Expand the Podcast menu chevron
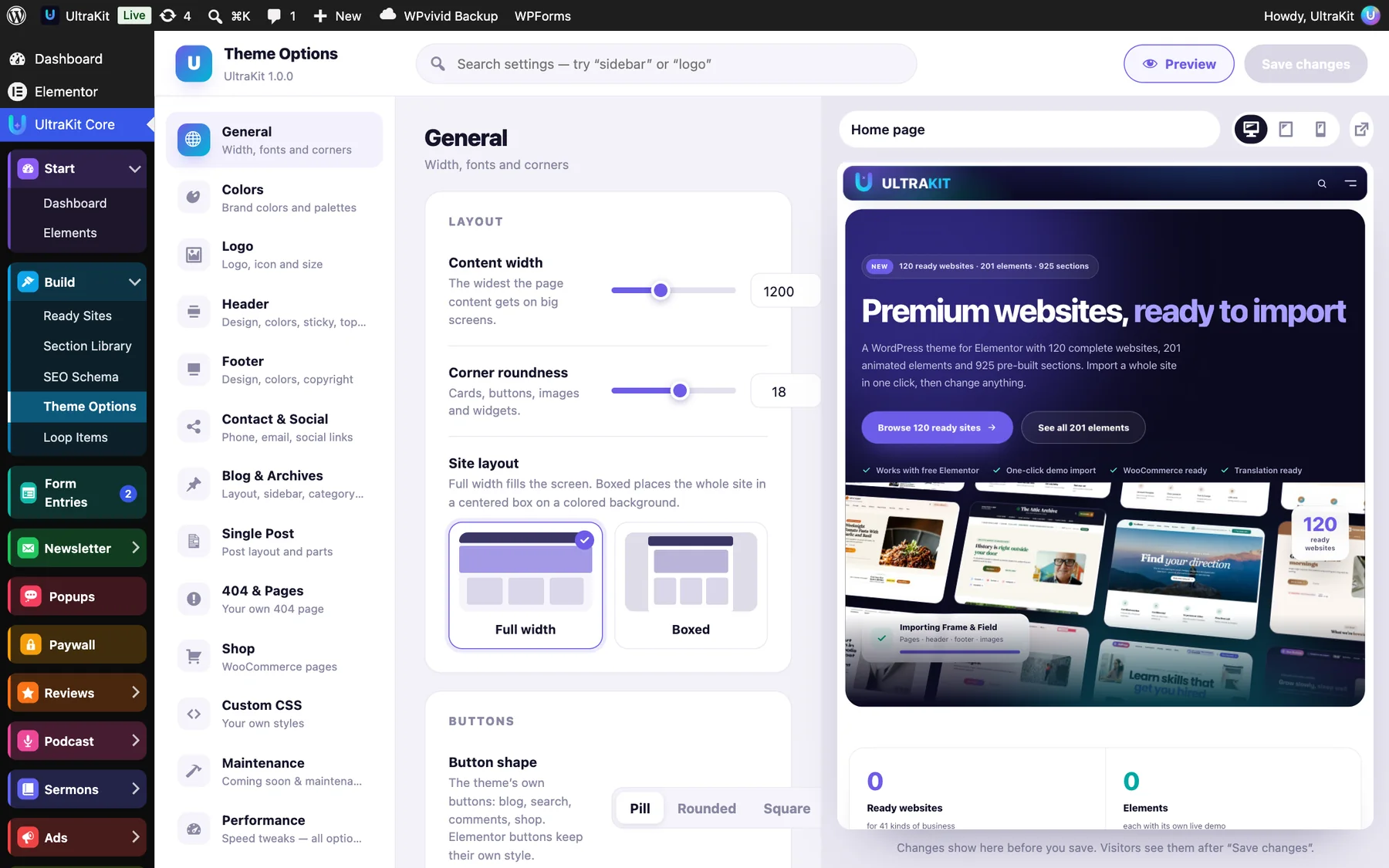 (136, 741)
